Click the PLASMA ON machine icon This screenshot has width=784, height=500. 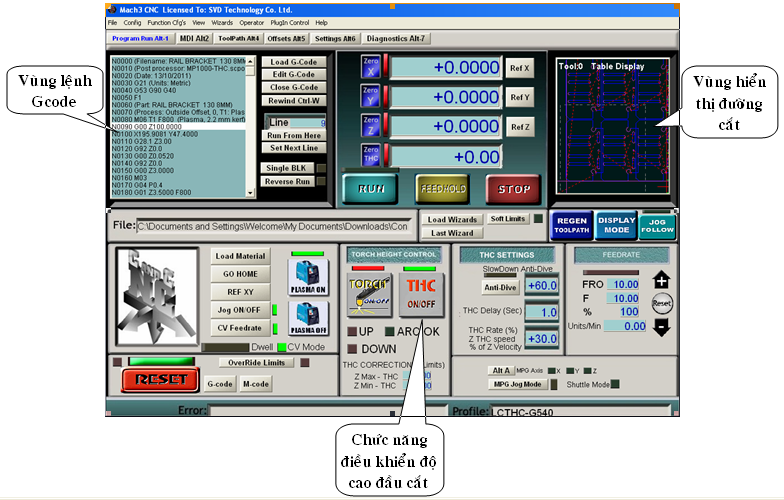point(308,278)
